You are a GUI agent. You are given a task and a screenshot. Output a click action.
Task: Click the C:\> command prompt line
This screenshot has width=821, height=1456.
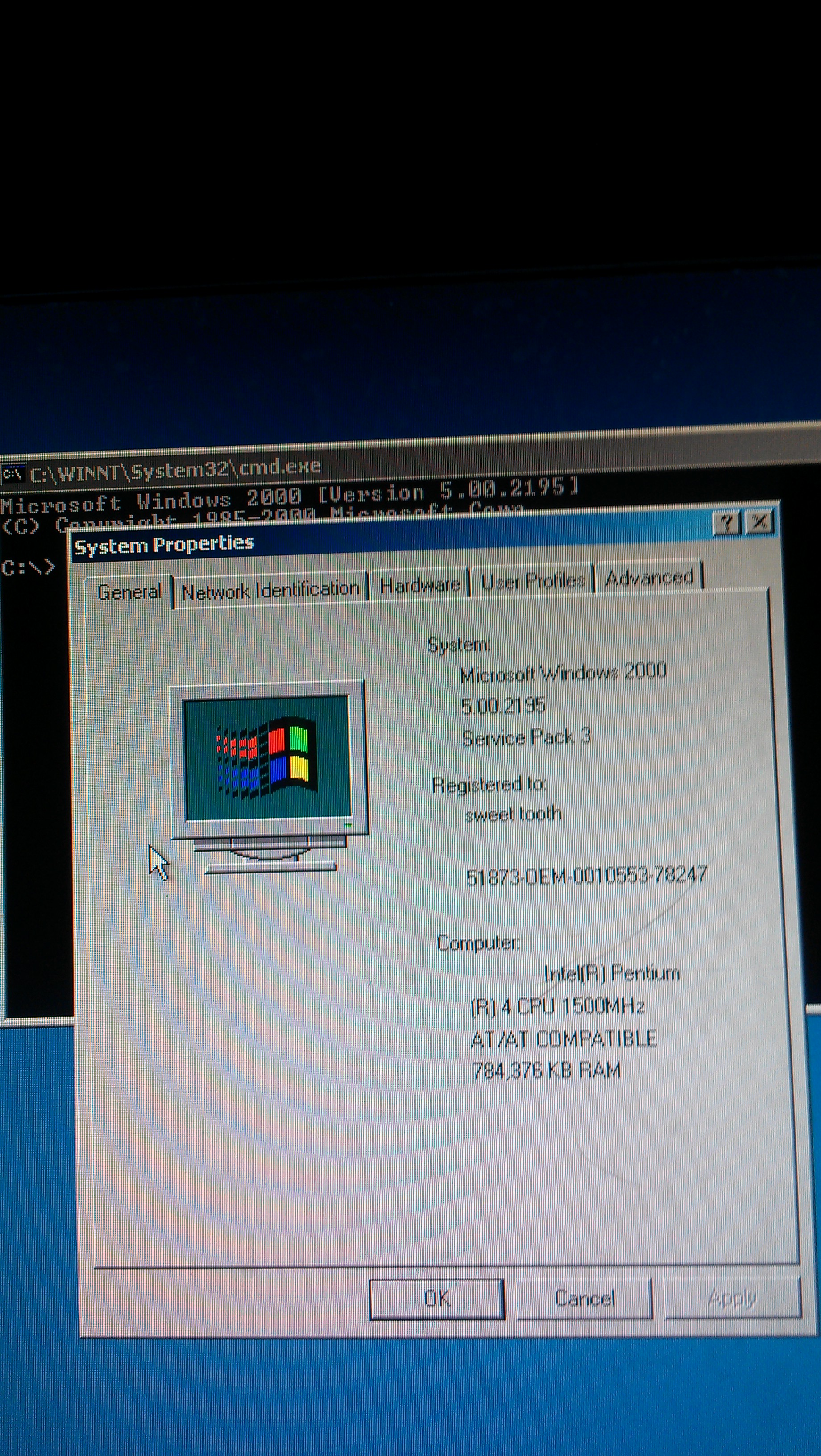[x=28, y=567]
